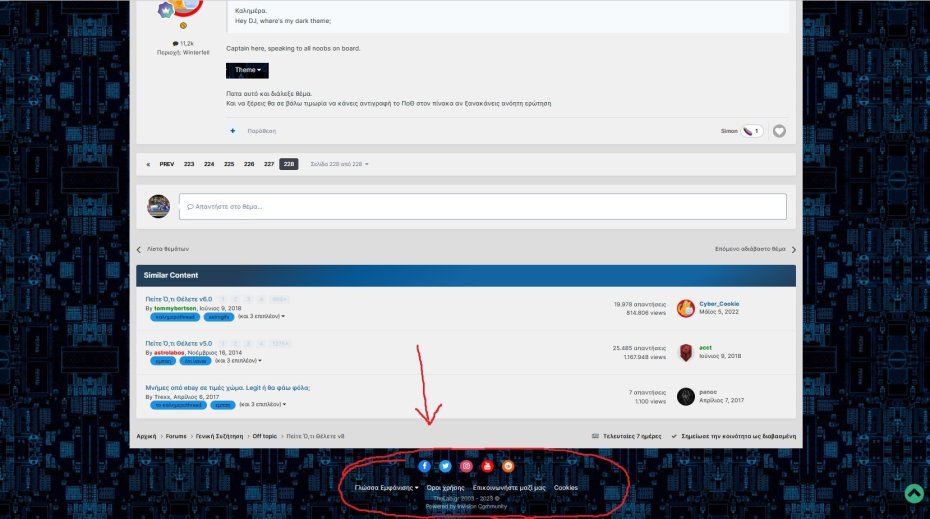Go to page 224

(x=209, y=164)
